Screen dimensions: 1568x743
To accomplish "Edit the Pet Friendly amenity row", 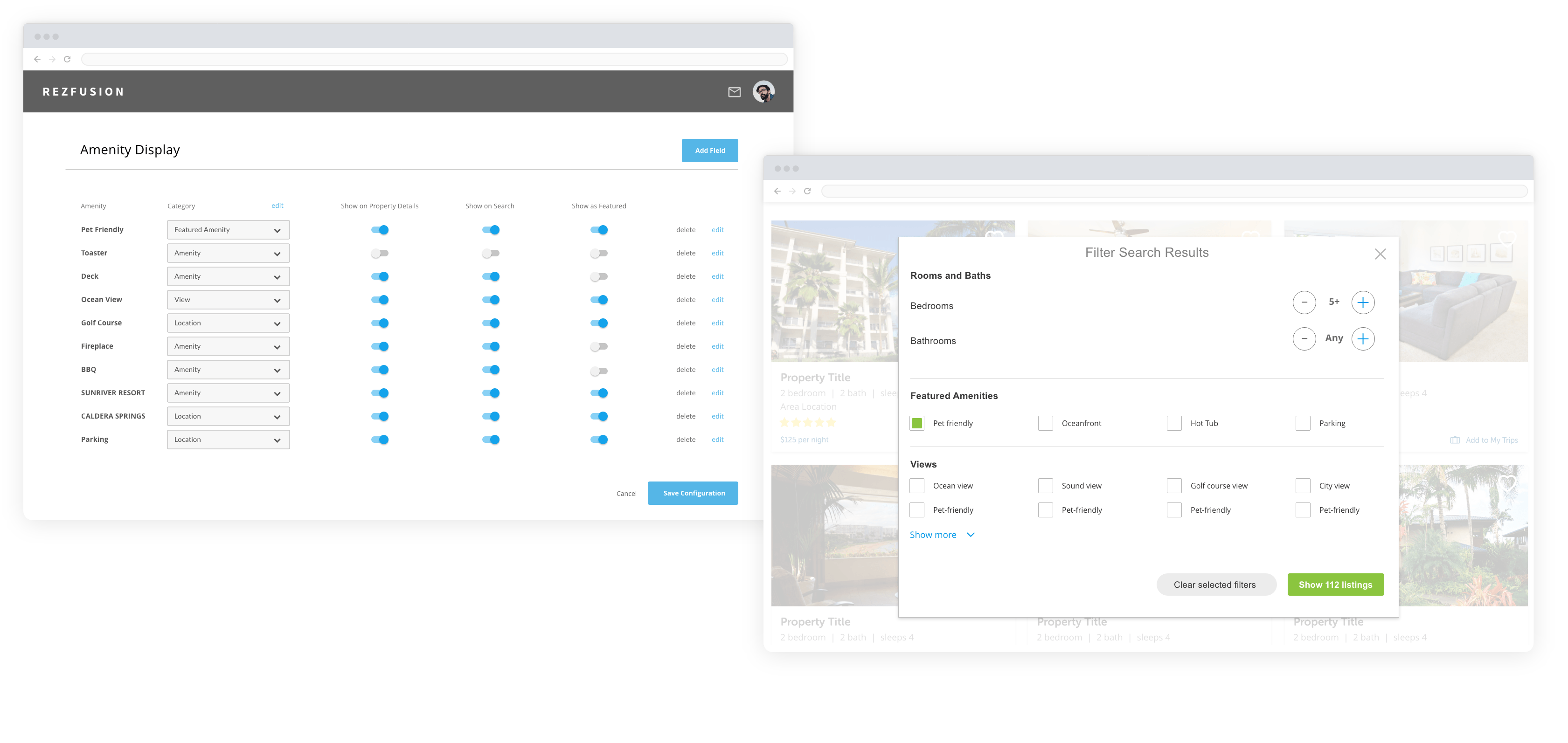I will 718,230.
